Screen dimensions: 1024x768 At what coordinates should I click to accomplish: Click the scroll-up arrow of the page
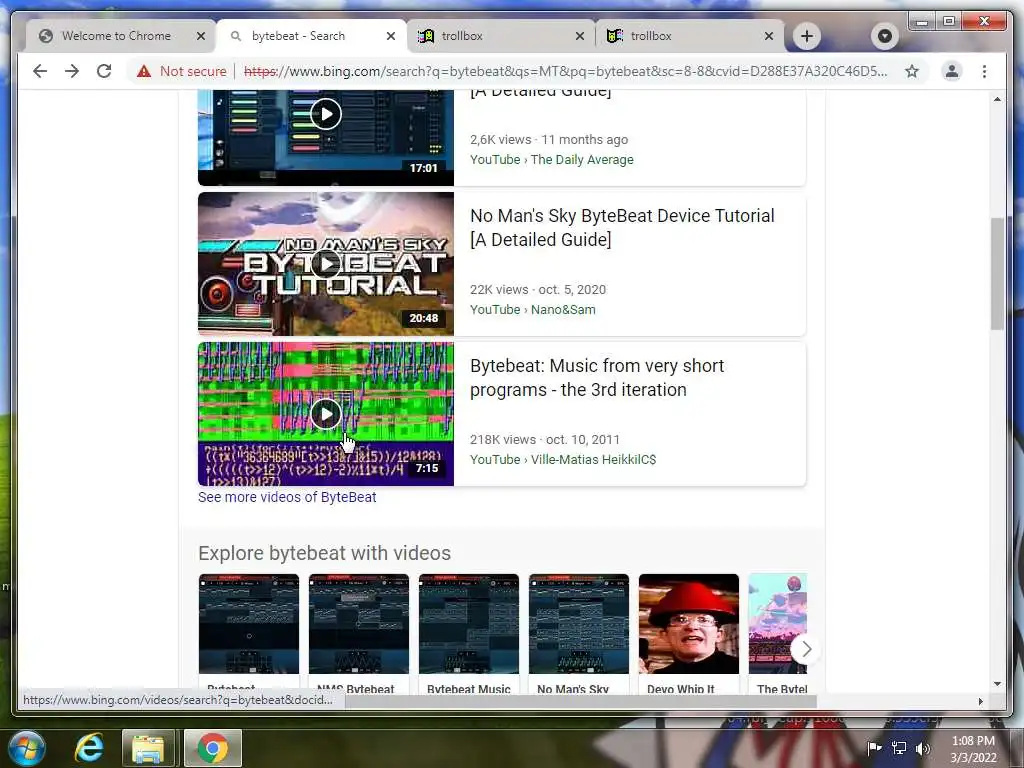(x=997, y=99)
